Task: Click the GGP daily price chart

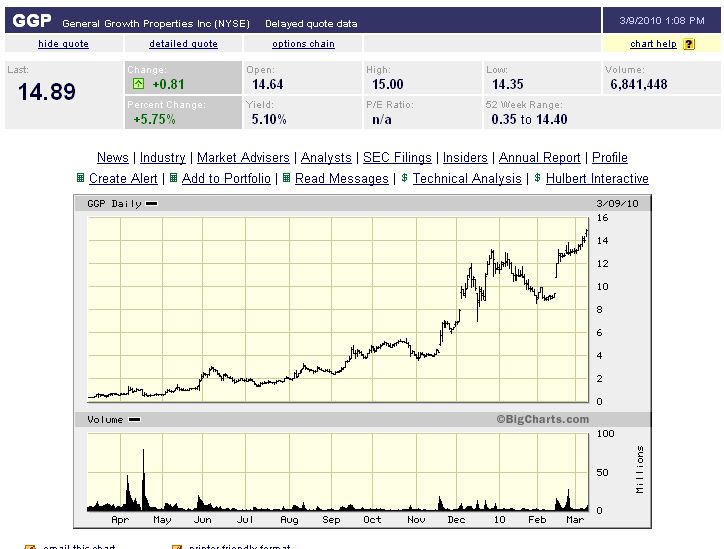Action: tap(338, 309)
